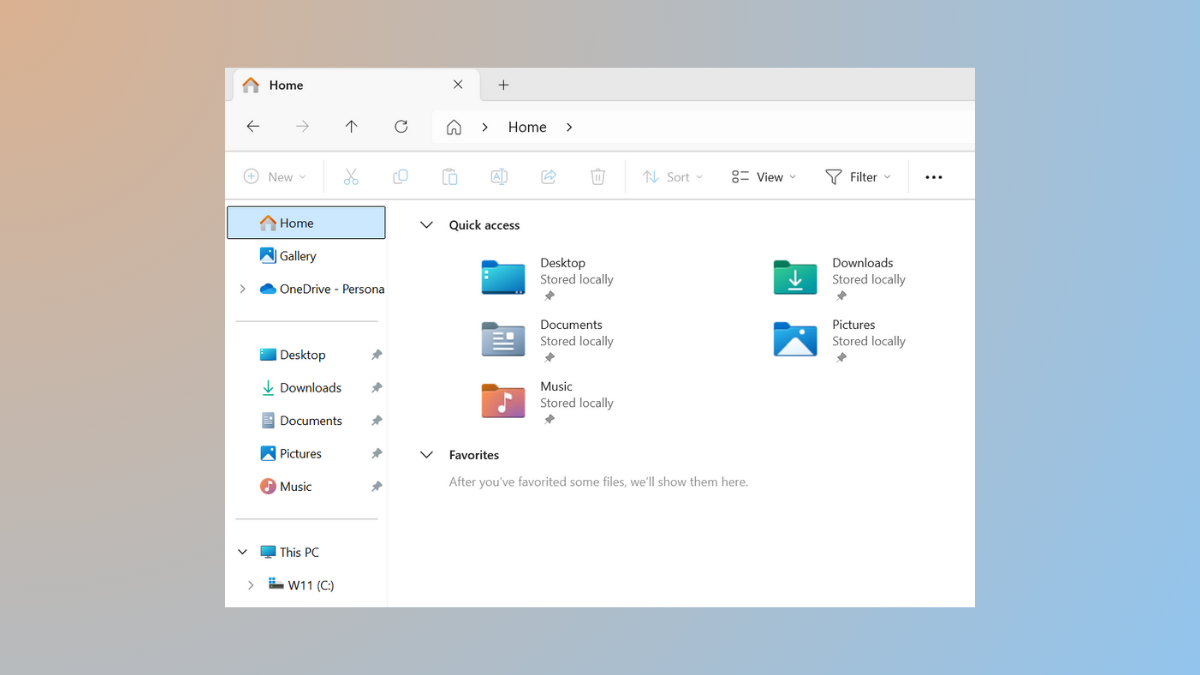Open the Sort dropdown menu
1200x675 pixels.
tap(671, 176)
